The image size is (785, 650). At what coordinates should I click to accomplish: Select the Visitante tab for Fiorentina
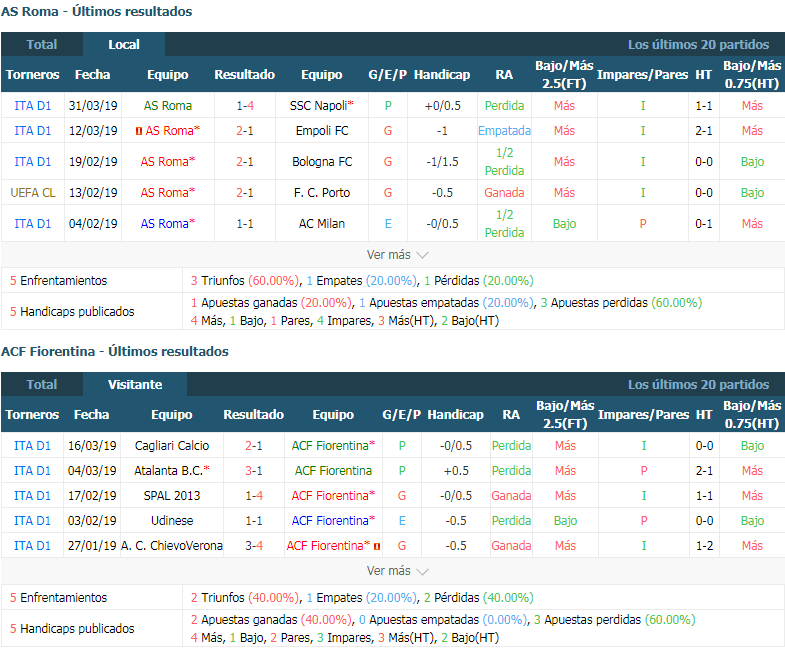(135, 385)
